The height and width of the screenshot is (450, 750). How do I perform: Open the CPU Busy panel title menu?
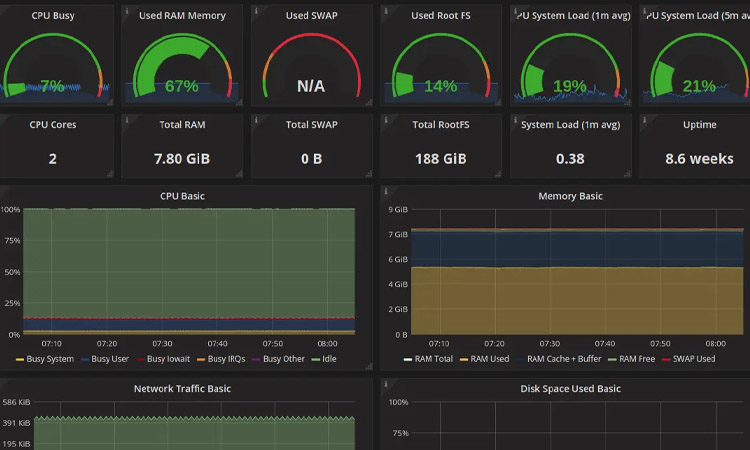click(53, 16)
